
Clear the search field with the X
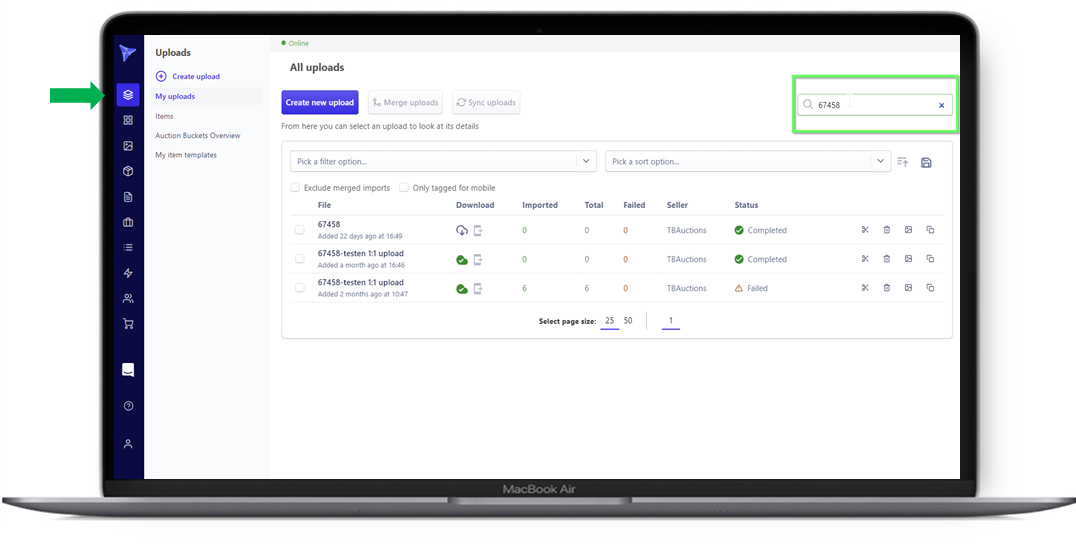tap(941, 104)
